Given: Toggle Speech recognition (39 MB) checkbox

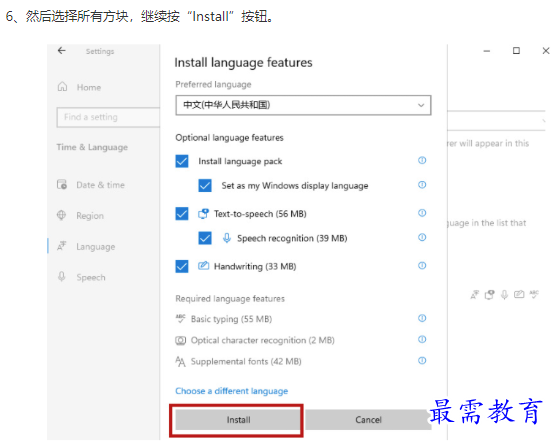Looking at the screenshot, I should 205,238.
